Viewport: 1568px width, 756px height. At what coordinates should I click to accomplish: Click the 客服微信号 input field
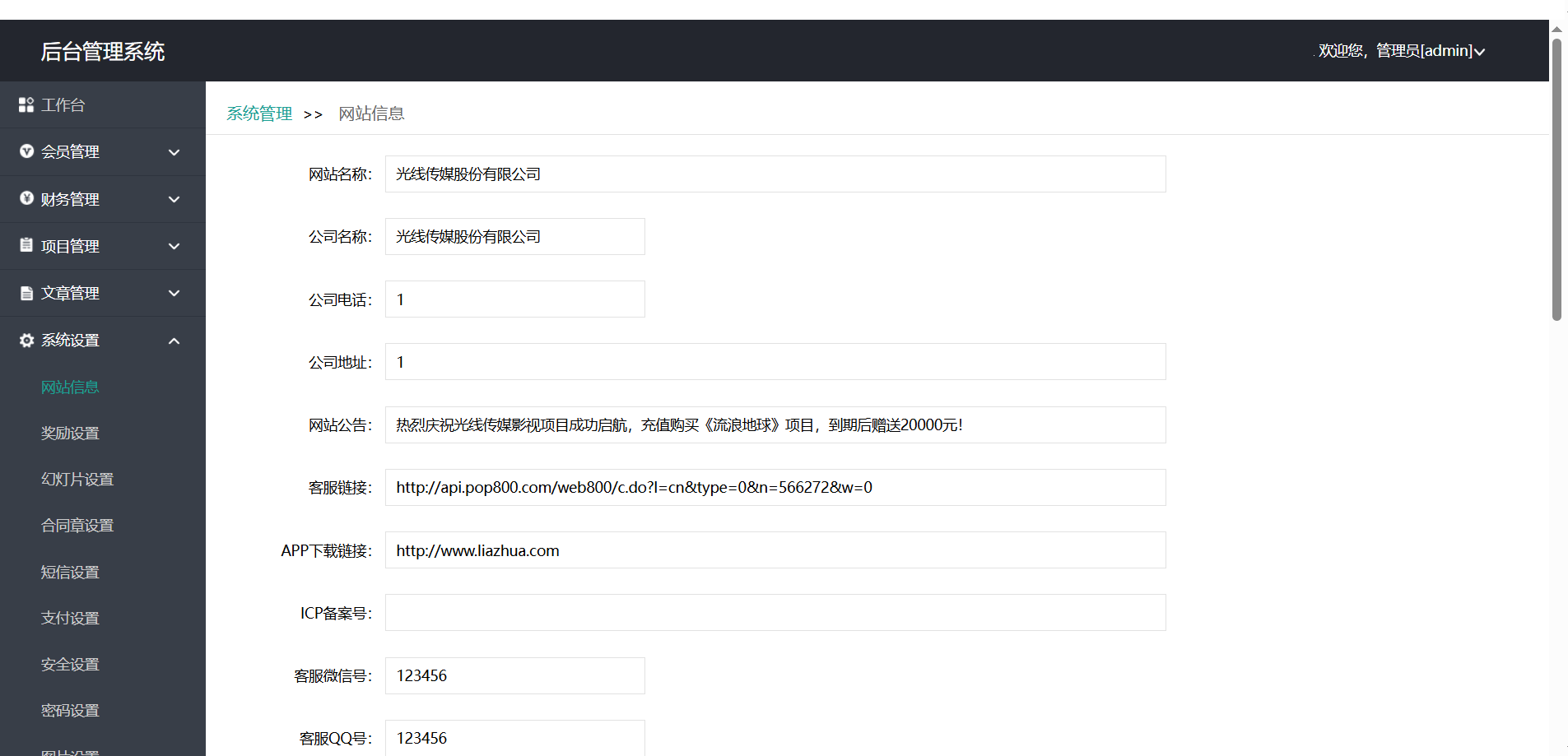[x=515, y=675]
